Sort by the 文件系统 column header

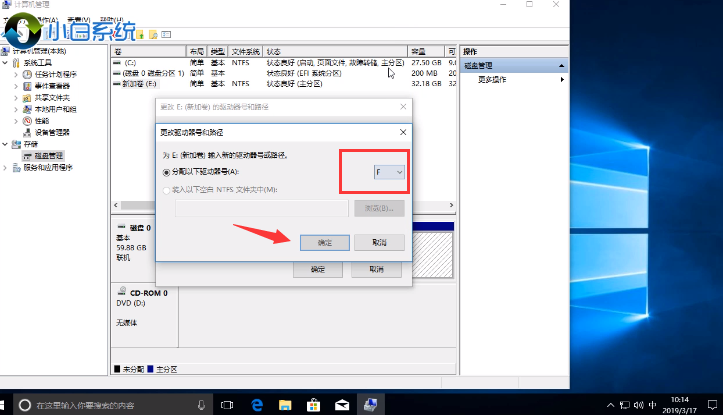(246, 51)
